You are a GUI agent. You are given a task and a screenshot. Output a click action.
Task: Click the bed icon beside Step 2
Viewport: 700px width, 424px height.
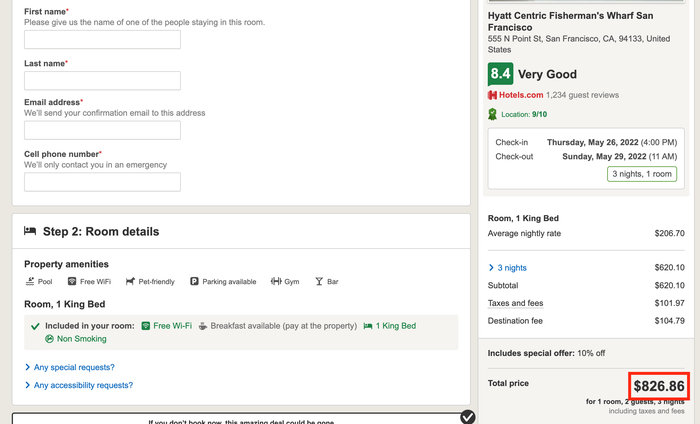(30, 231)
